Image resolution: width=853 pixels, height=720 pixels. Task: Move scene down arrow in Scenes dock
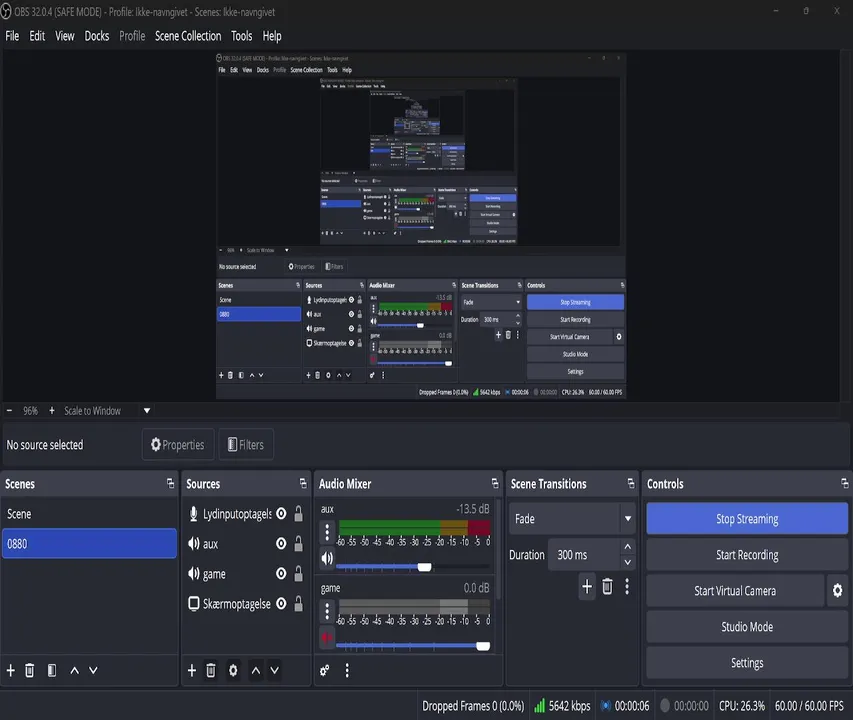[94, 671]
